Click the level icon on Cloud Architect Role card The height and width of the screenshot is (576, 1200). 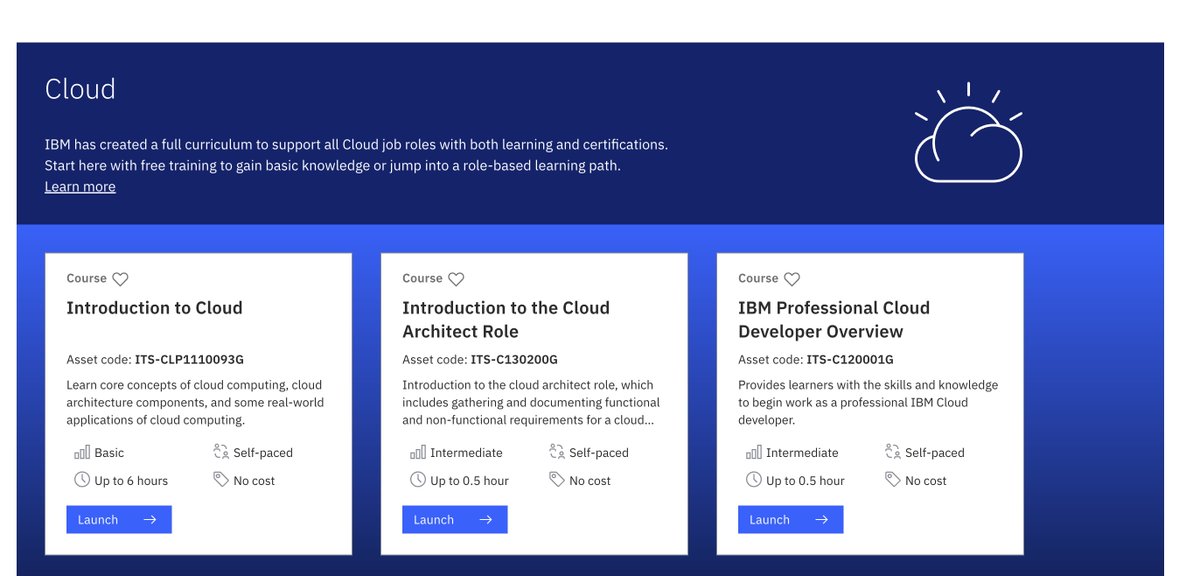point(418,452)
